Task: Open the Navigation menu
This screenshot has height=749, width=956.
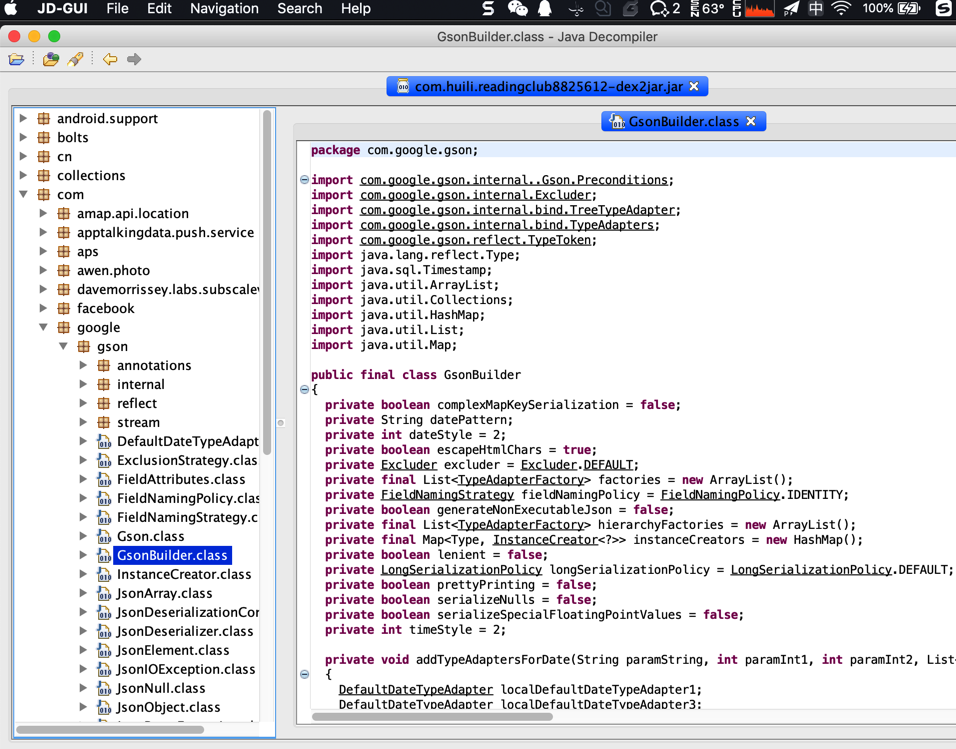Action: point(224,9)
